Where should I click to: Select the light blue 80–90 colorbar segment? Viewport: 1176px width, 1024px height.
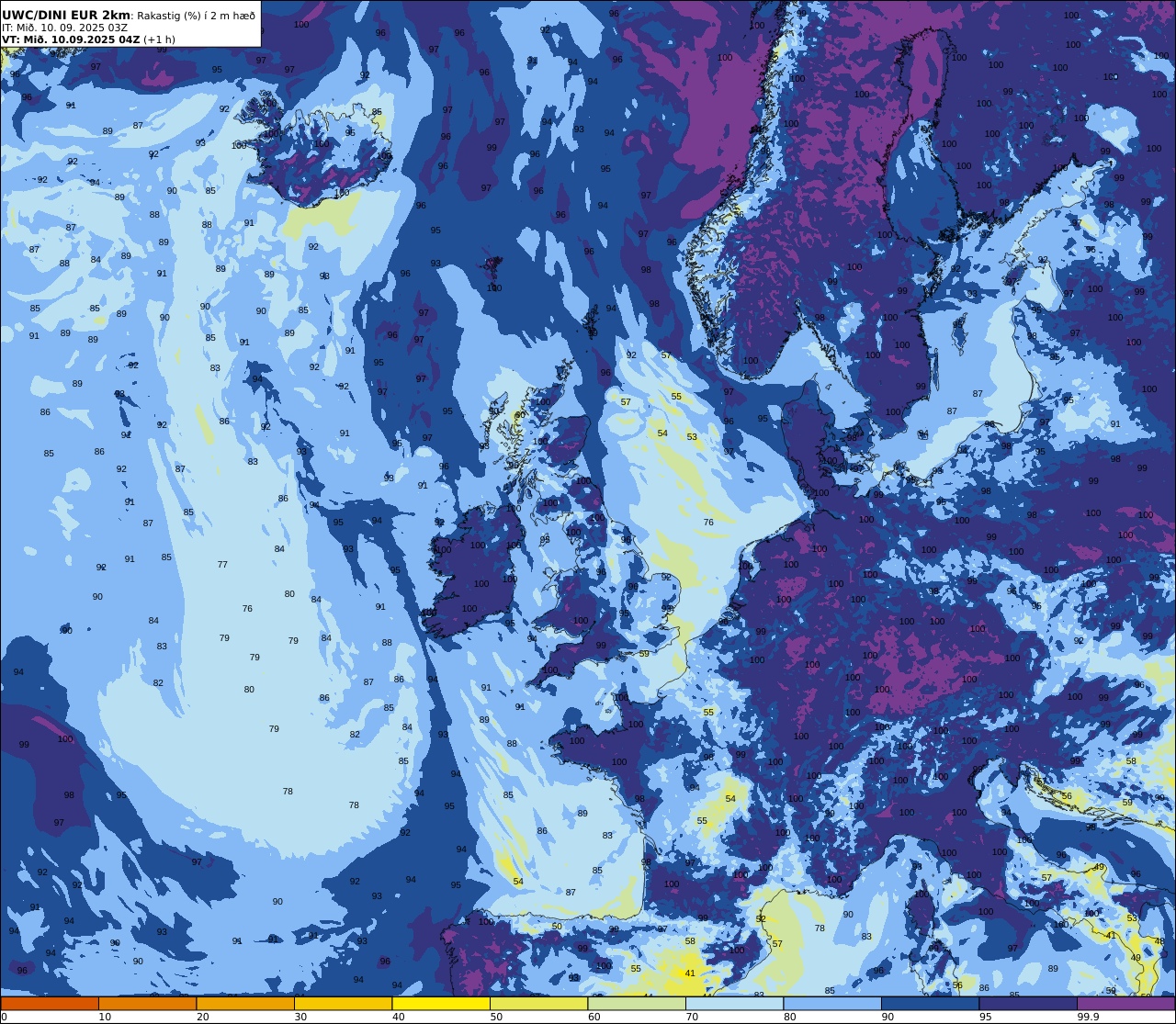832,1004
